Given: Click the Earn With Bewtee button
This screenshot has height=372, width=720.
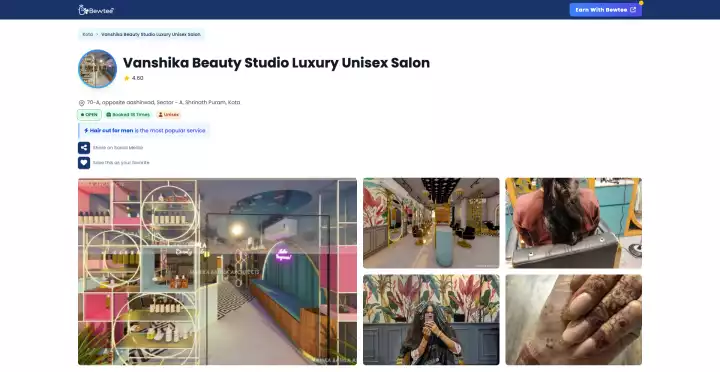Looking at the screenshot, I should (x=606, y=10).
